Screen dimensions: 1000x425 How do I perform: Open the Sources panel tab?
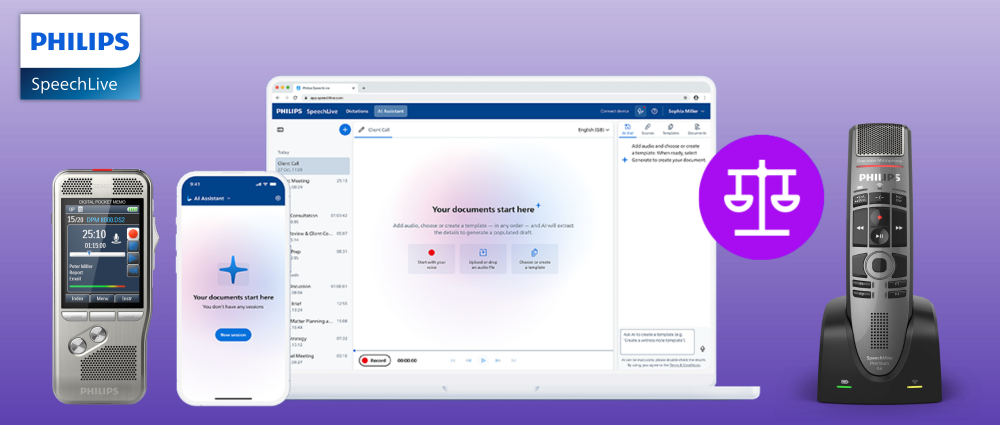coord(647,129)
